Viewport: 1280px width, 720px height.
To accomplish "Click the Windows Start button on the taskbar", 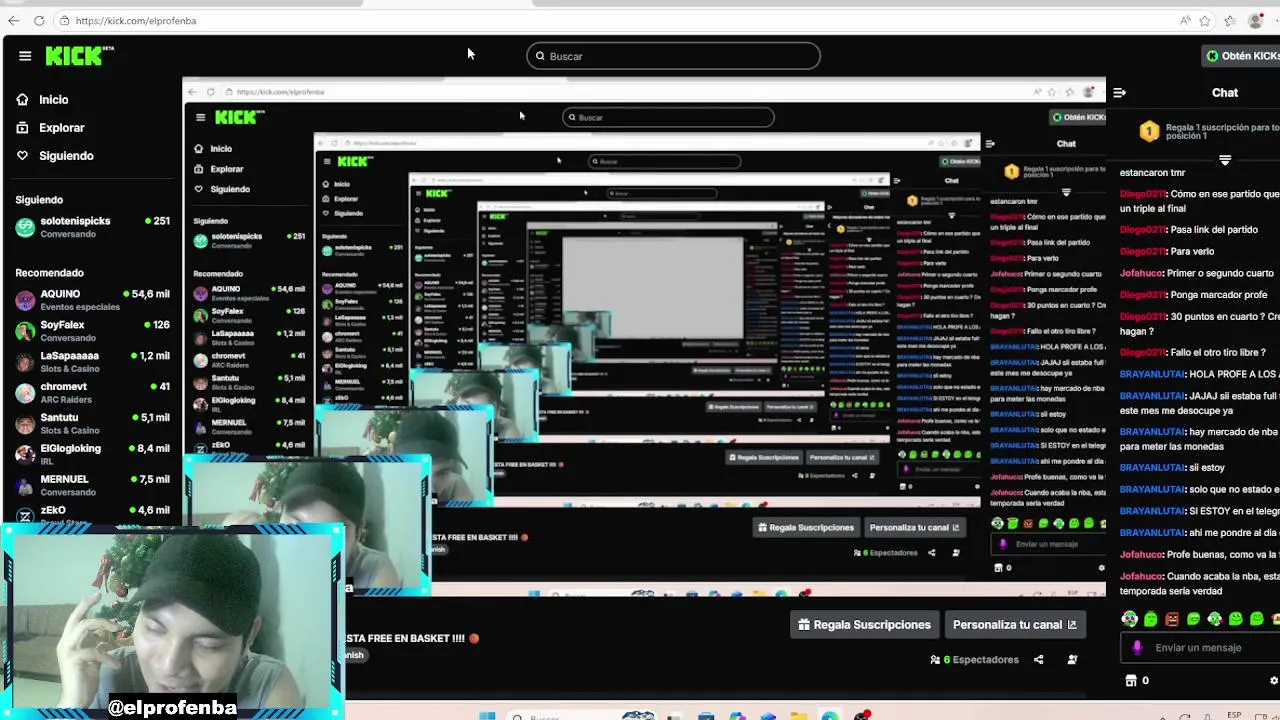I will [x=487, y=716].
